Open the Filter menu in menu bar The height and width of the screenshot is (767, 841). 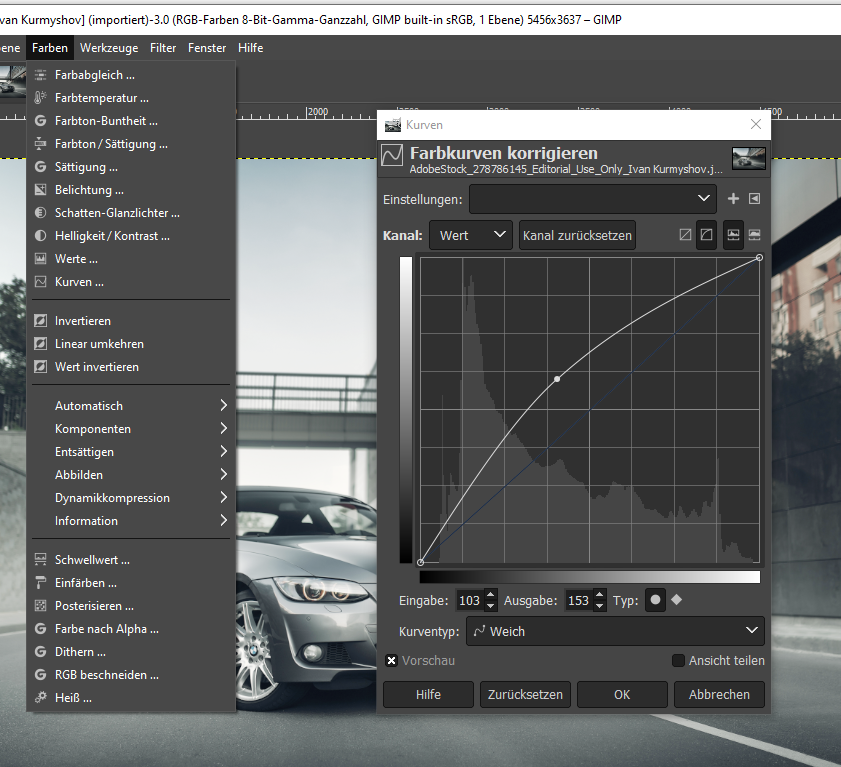[163, 47]
